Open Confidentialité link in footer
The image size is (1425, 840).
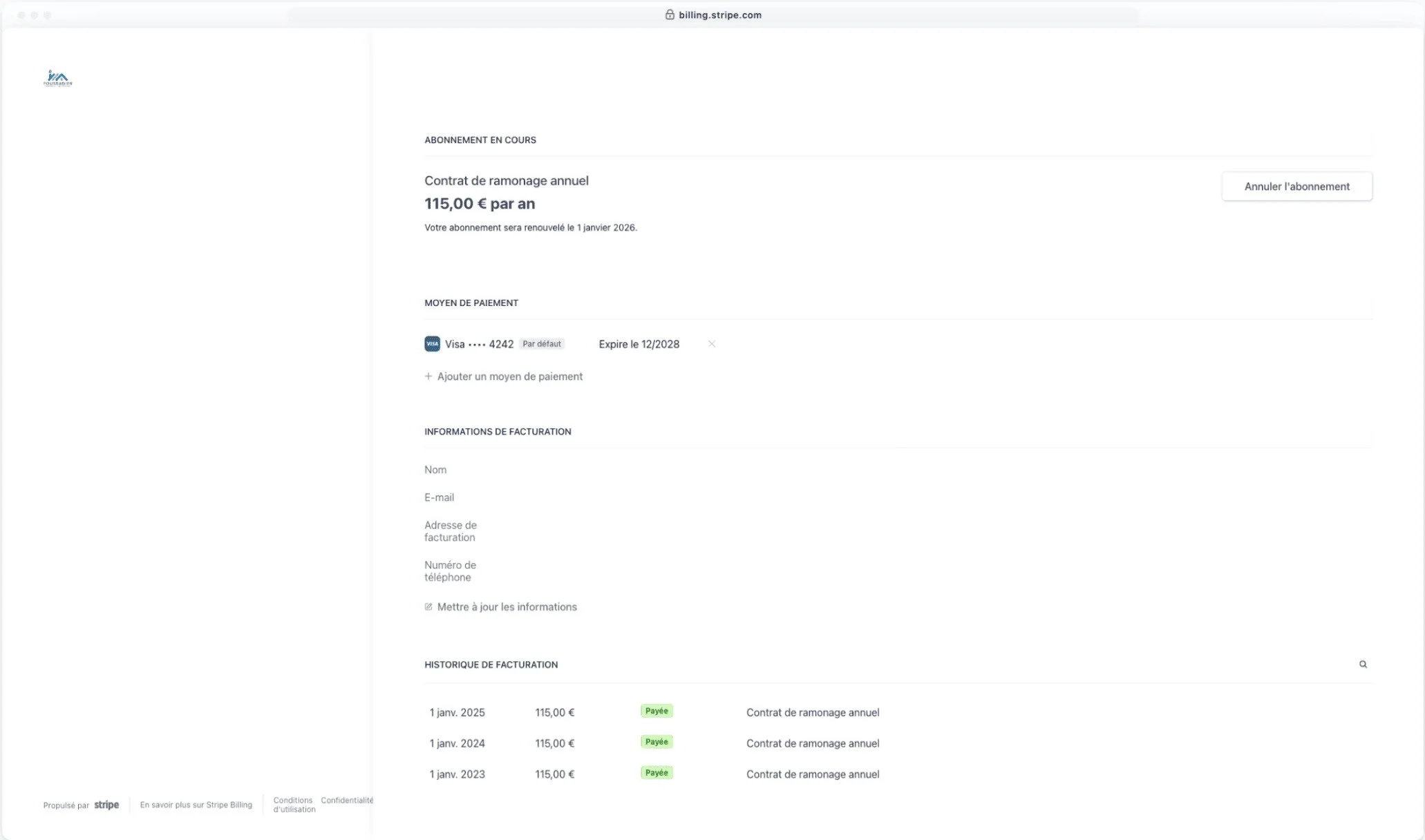[x=346, y=800]
